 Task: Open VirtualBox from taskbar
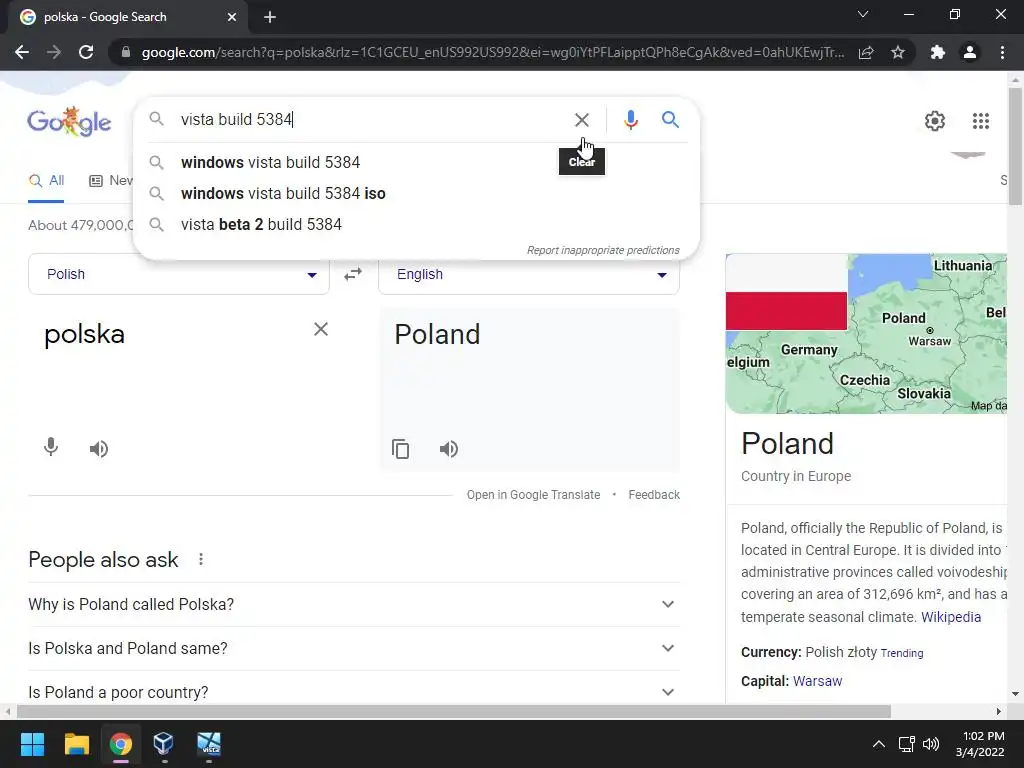tap(163, 744)
